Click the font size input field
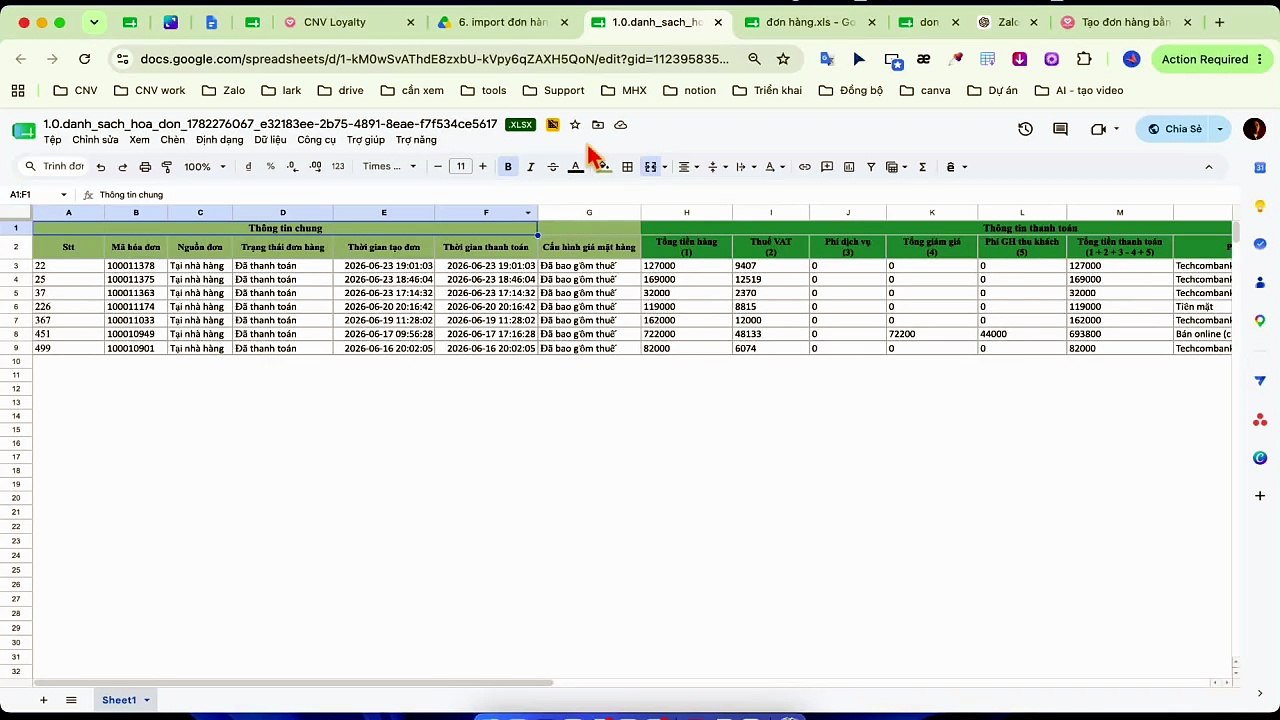The image size is (1280, 720). [461, 167]
